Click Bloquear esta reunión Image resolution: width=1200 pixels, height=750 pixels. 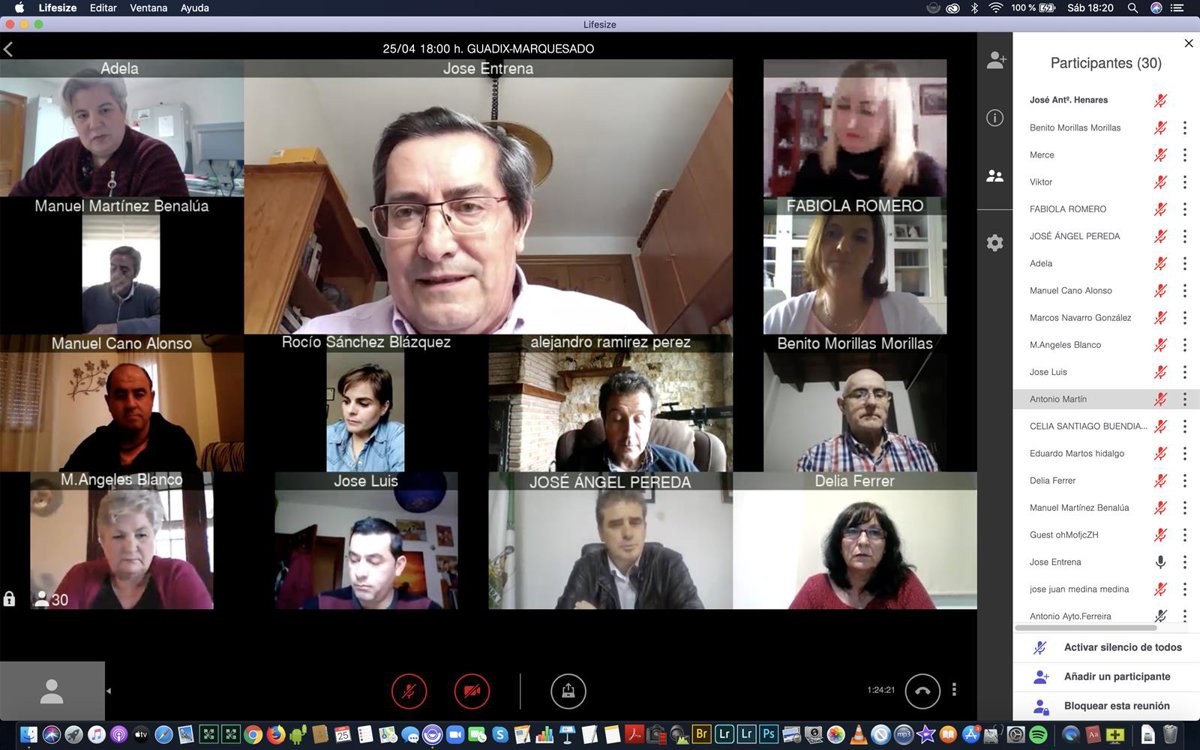1116,706
